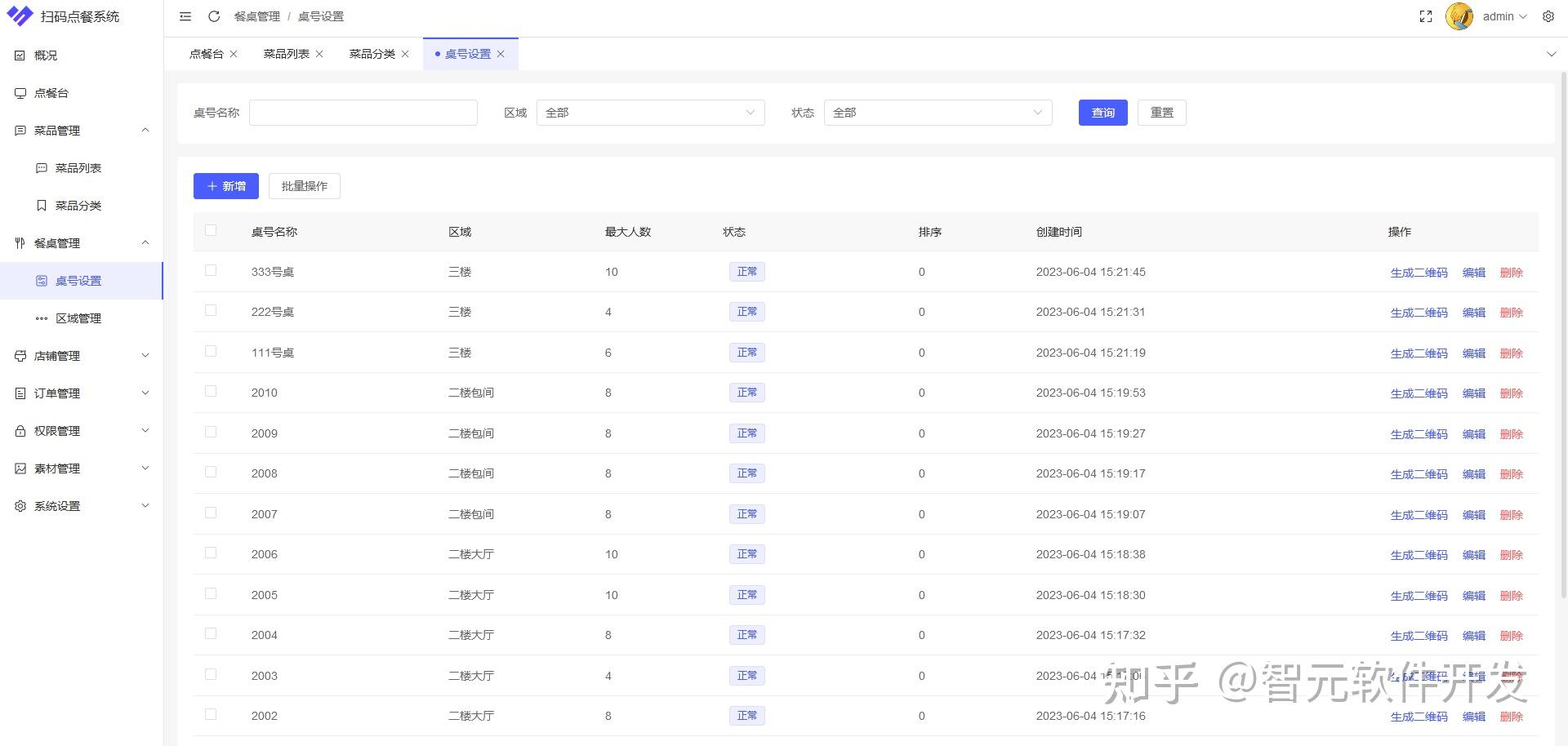Click the 菜品列表 chat bubble icon
The height and width of the screenshot is (746, 1568).
[41, 168]
